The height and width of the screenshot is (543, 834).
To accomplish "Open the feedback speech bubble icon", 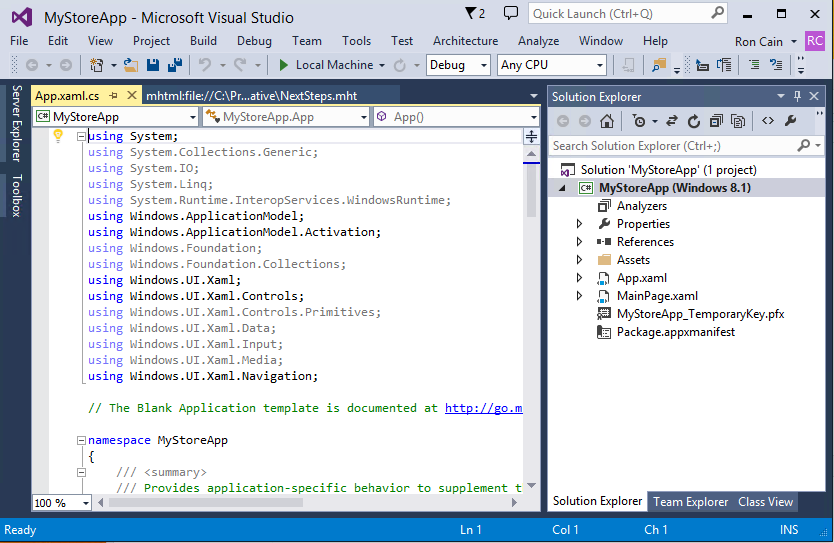I will (x=511, y=13).
